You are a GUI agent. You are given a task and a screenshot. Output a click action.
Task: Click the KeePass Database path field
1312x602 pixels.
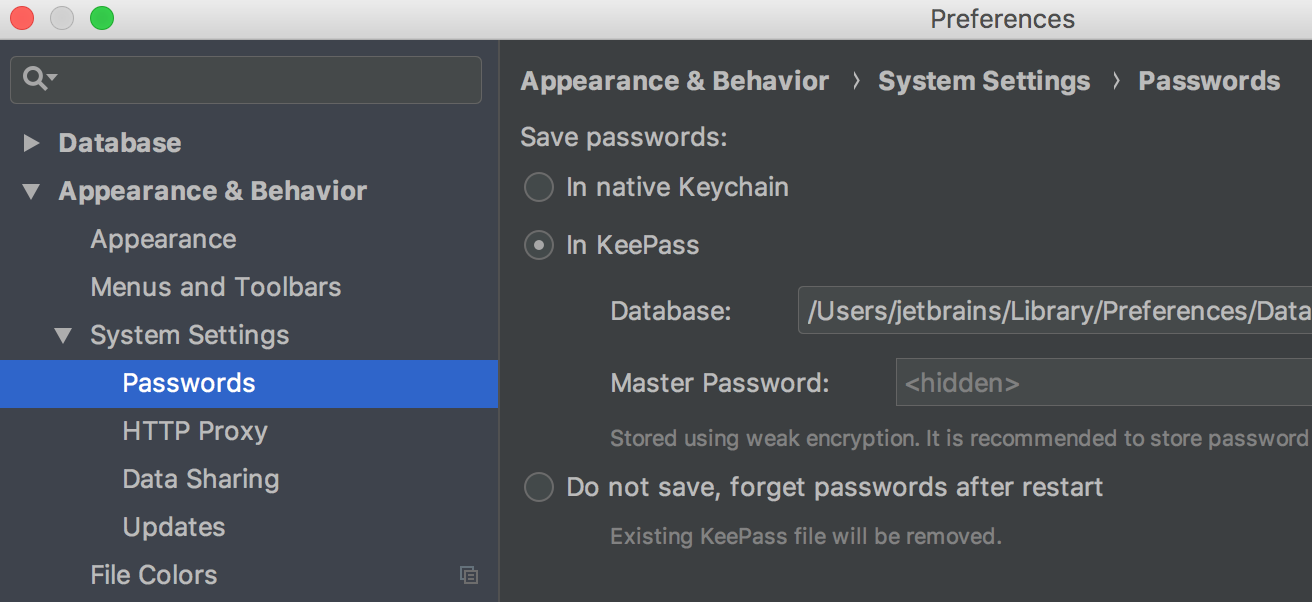click(1054, 311)
